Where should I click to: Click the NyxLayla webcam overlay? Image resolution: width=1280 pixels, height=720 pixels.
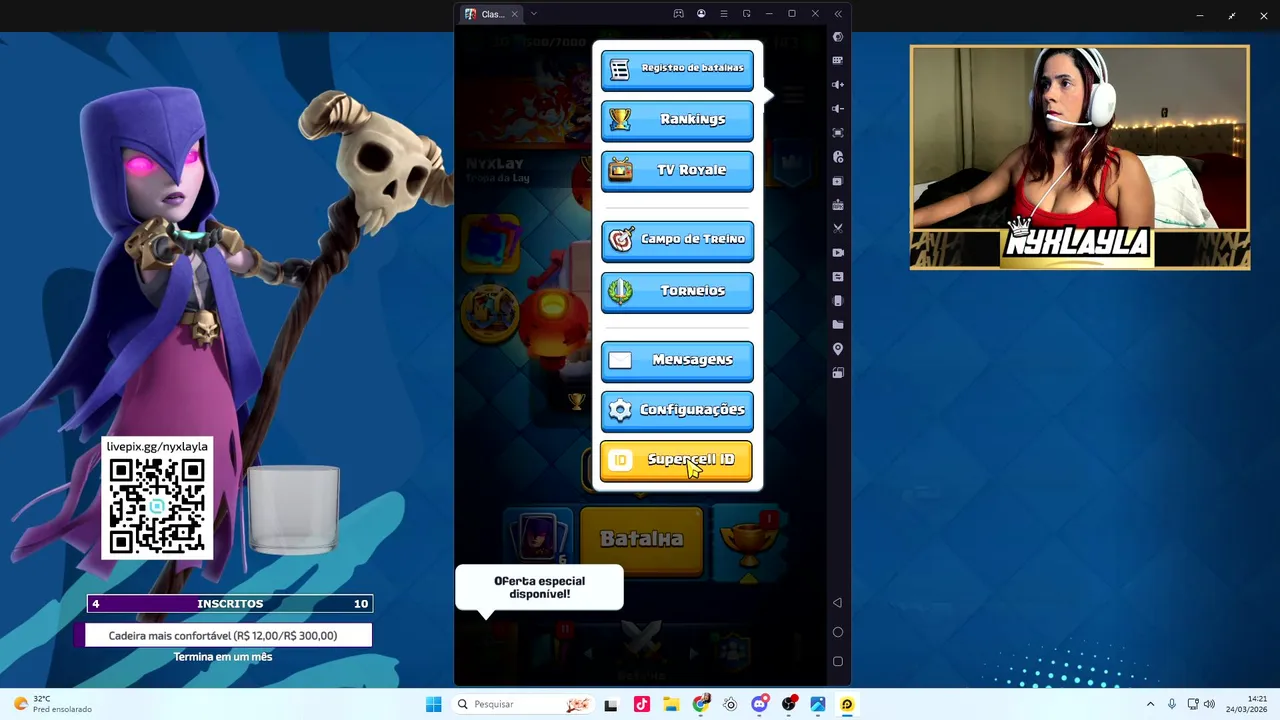coord(1079,157)
